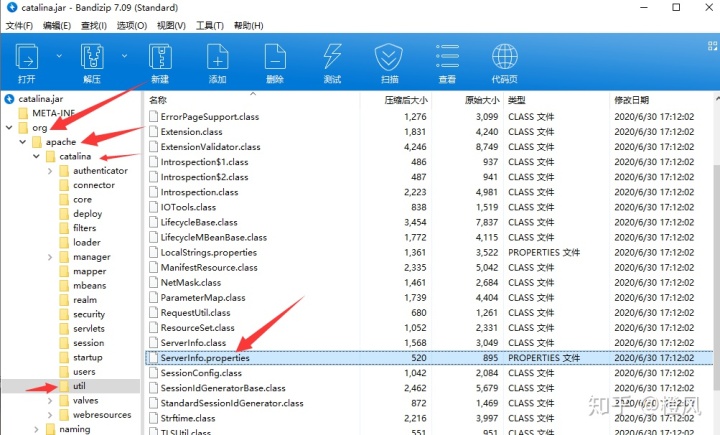
Task: Select ErrorPageSupport.class file icon
Action: point(153,117)
